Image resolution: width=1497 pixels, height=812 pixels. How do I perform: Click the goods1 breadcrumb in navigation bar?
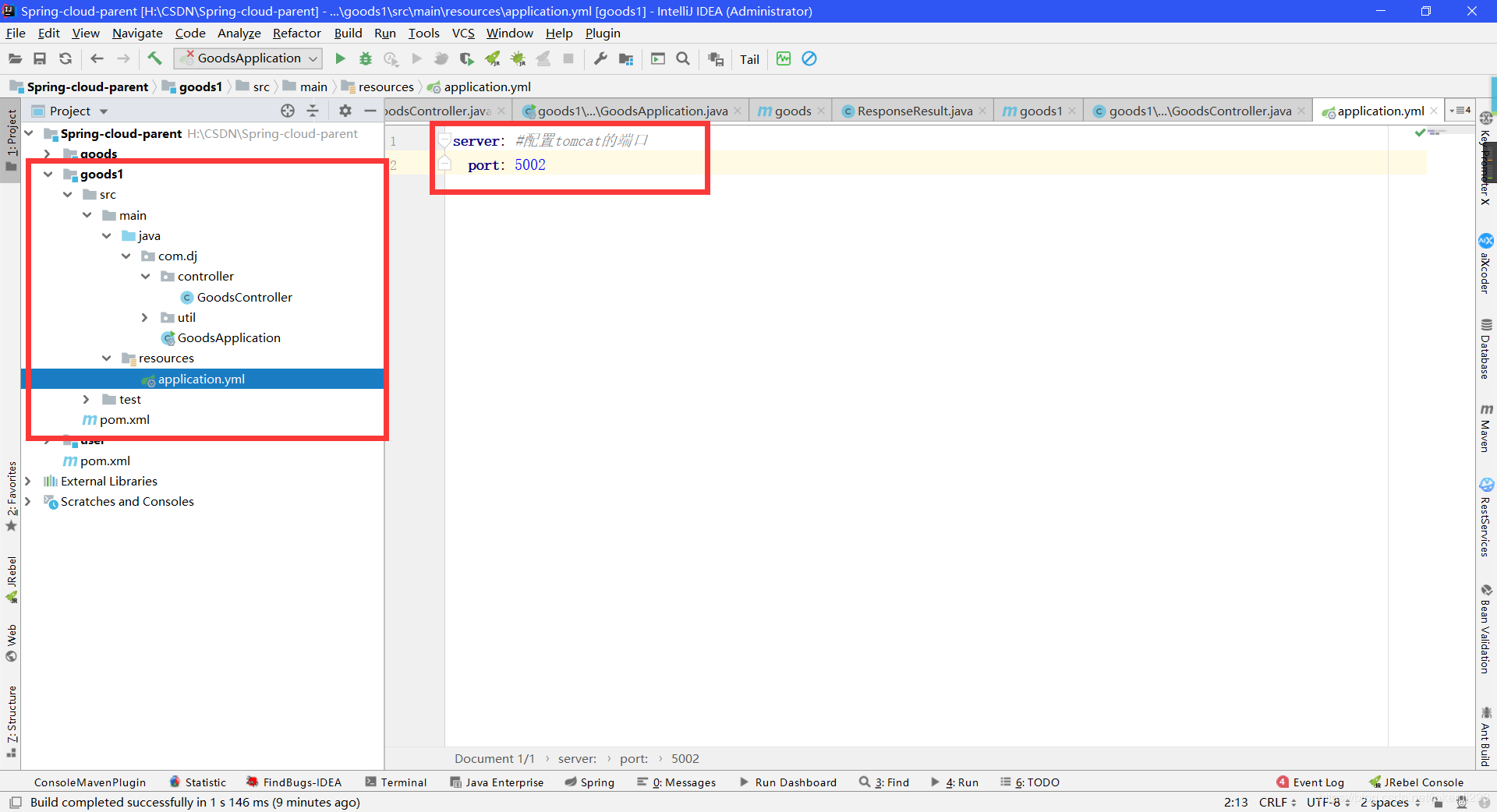(193, 86)
